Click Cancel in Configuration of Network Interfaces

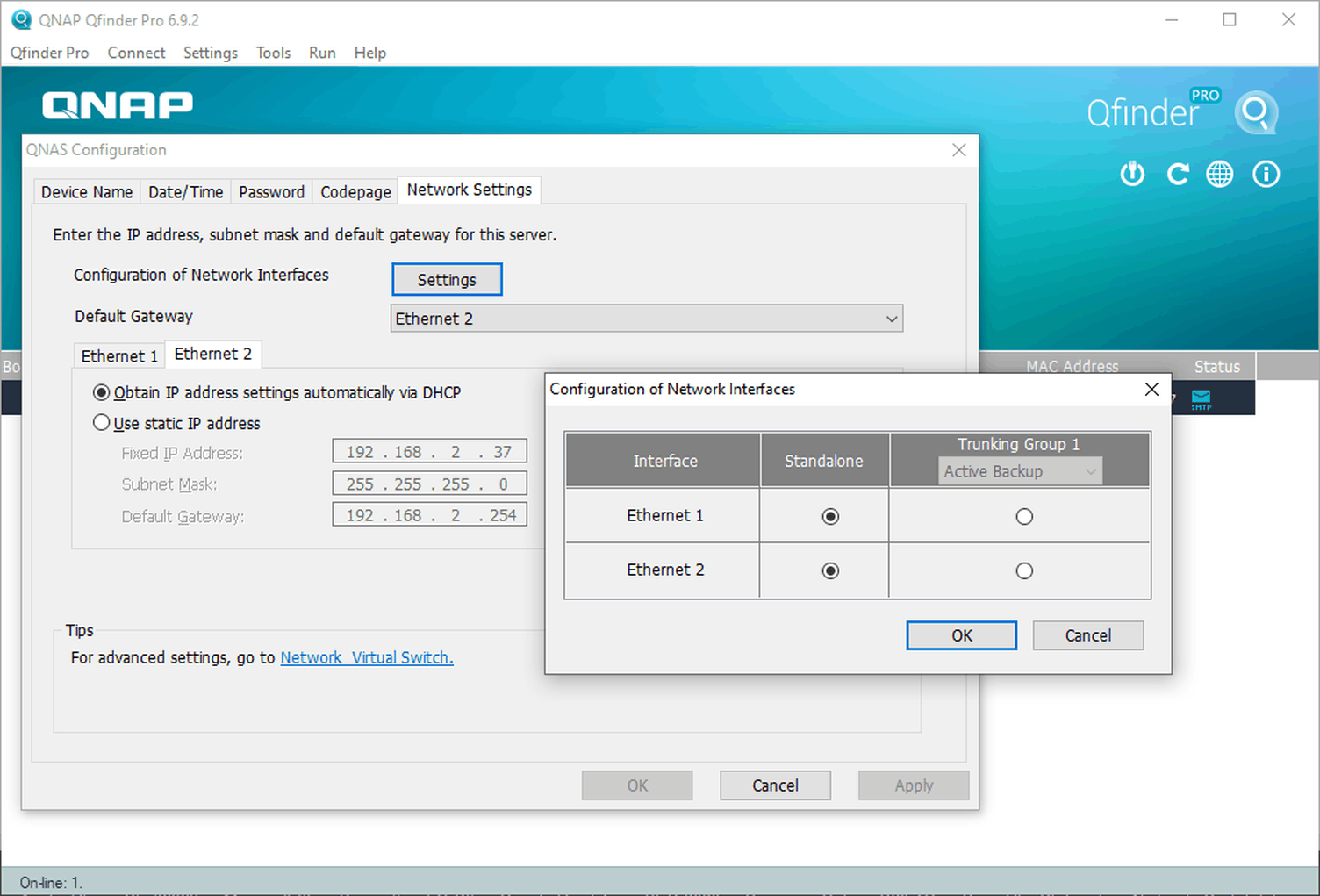(1088, 635)
